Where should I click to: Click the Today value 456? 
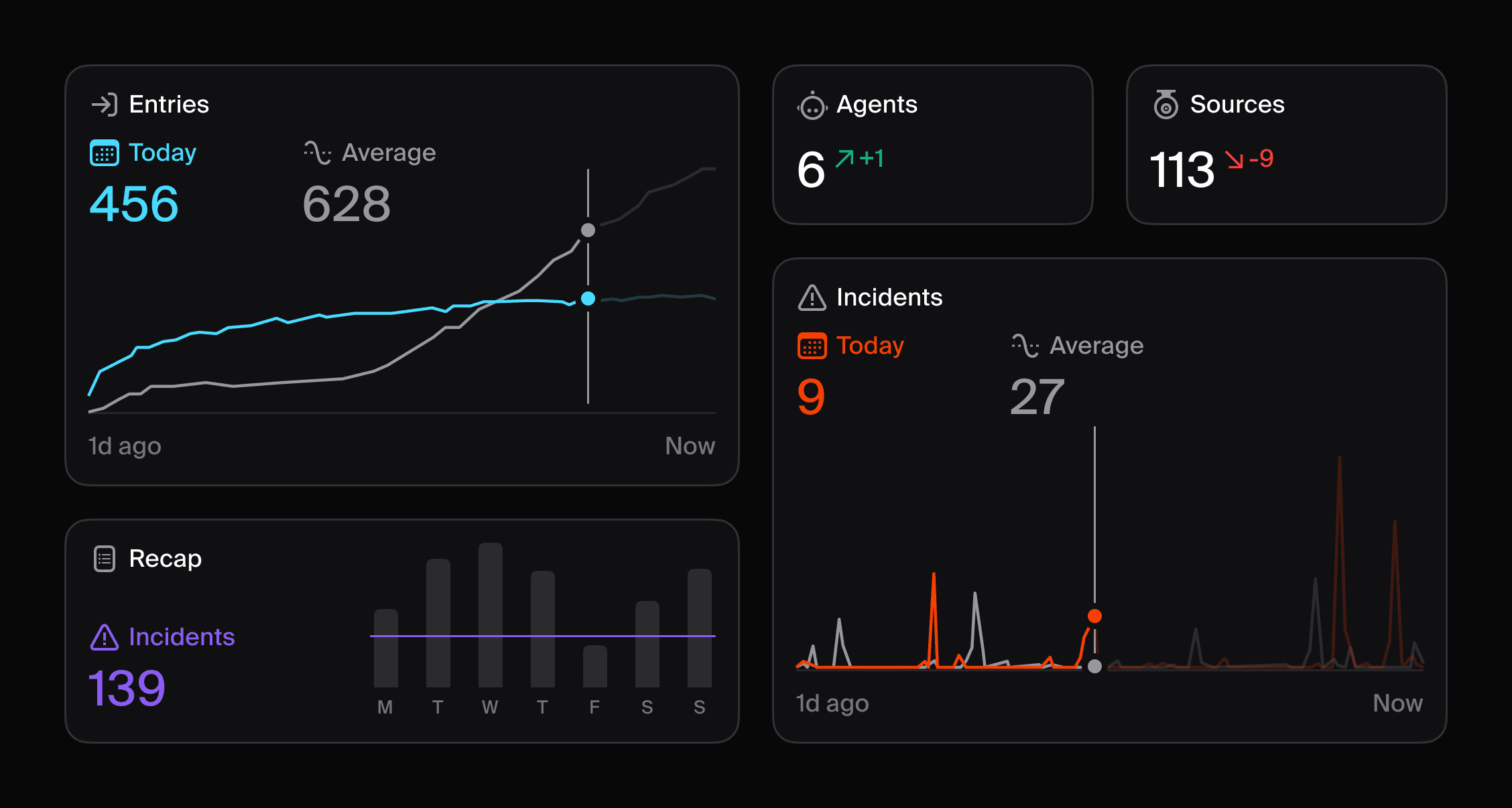pos(134,204)
